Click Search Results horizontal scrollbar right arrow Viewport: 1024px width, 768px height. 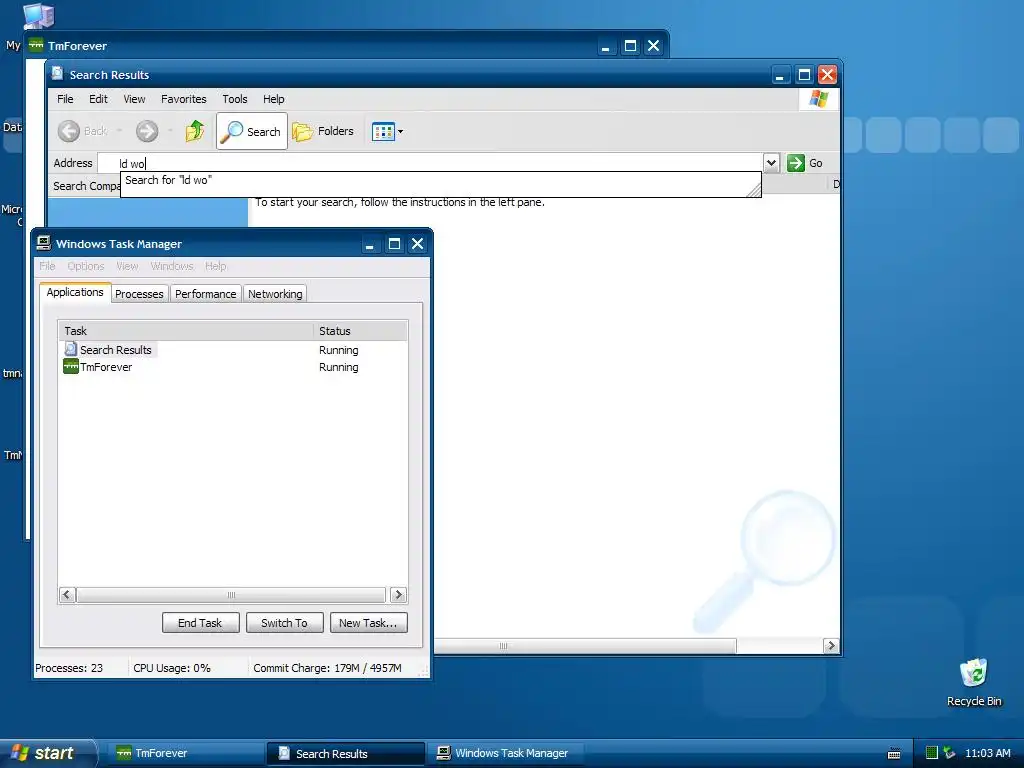point(831,646)
